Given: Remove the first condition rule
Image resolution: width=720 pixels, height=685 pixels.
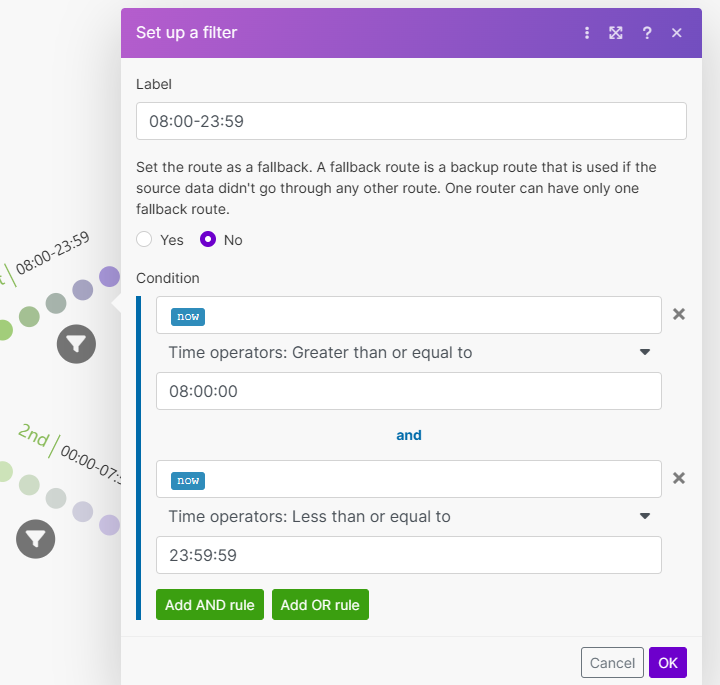Looking at the screenshot, I should (679, 314).
